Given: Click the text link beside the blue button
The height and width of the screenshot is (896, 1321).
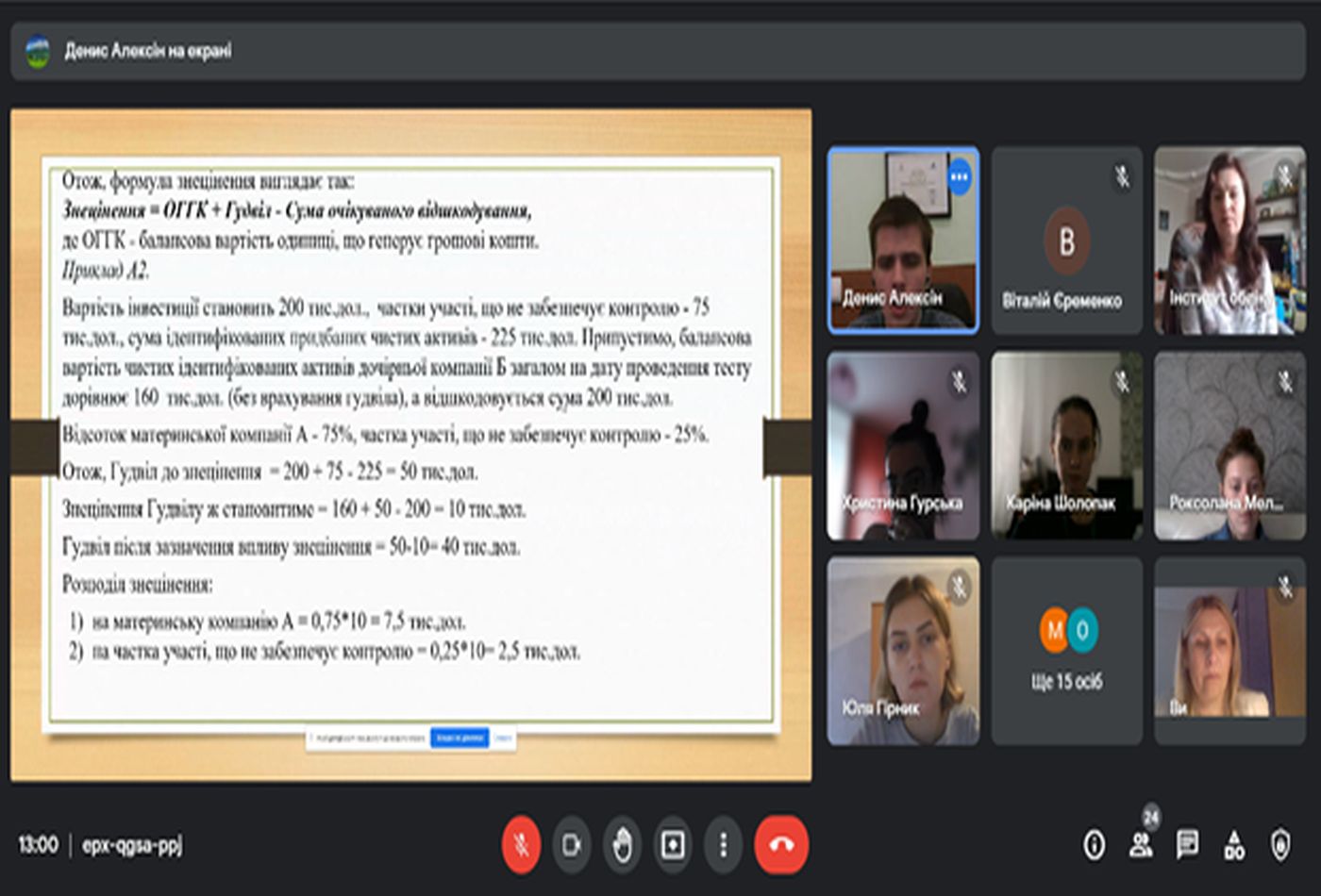Looking at the screenshot, I should tap(504, 738).
